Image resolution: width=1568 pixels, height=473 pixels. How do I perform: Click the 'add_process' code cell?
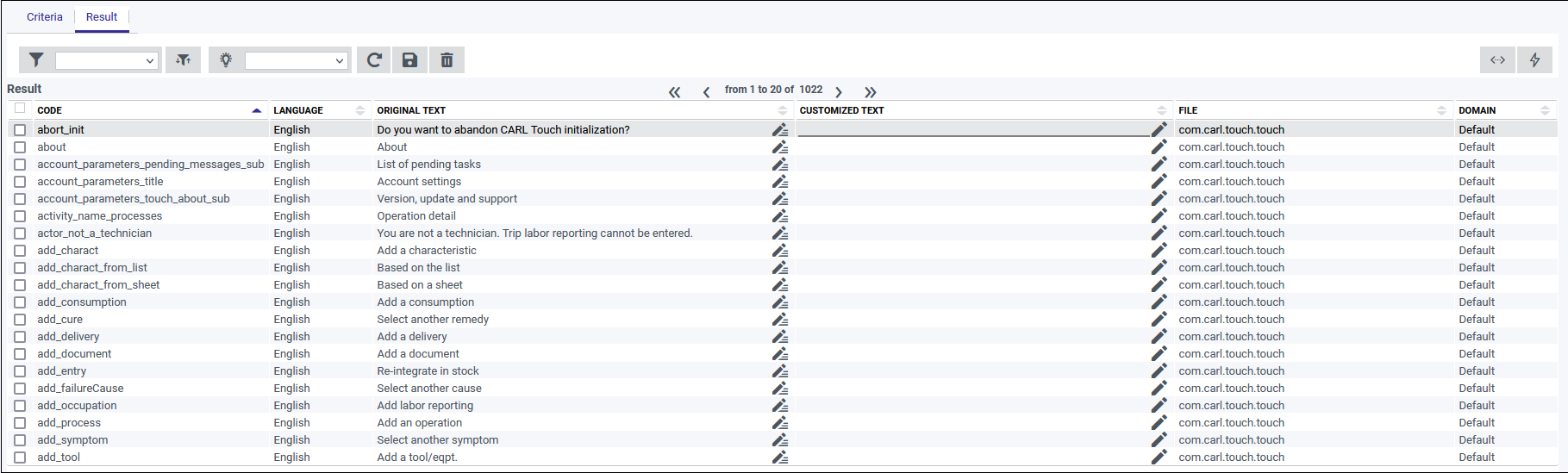(69, 422)
